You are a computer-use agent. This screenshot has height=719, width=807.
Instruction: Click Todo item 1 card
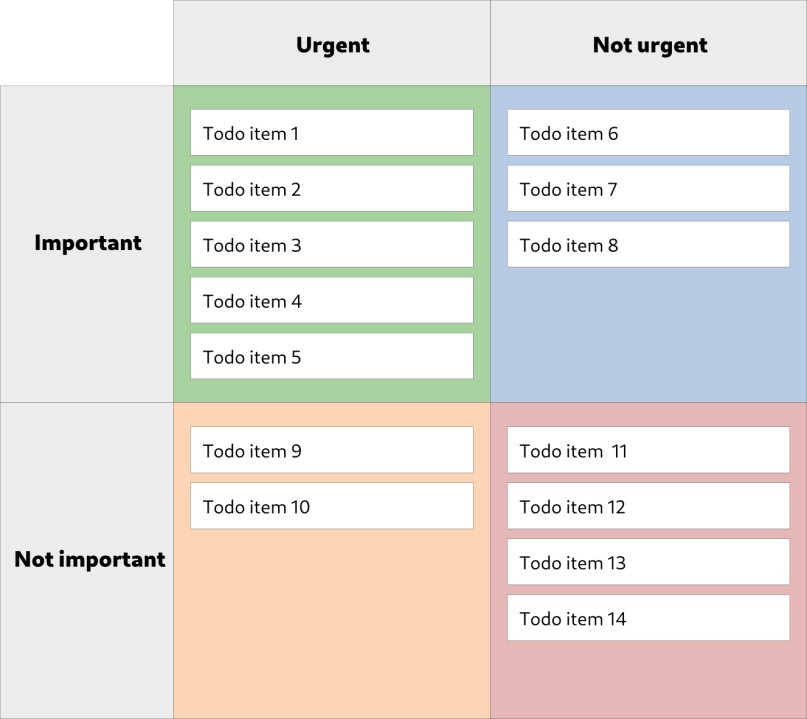(331, 133)
